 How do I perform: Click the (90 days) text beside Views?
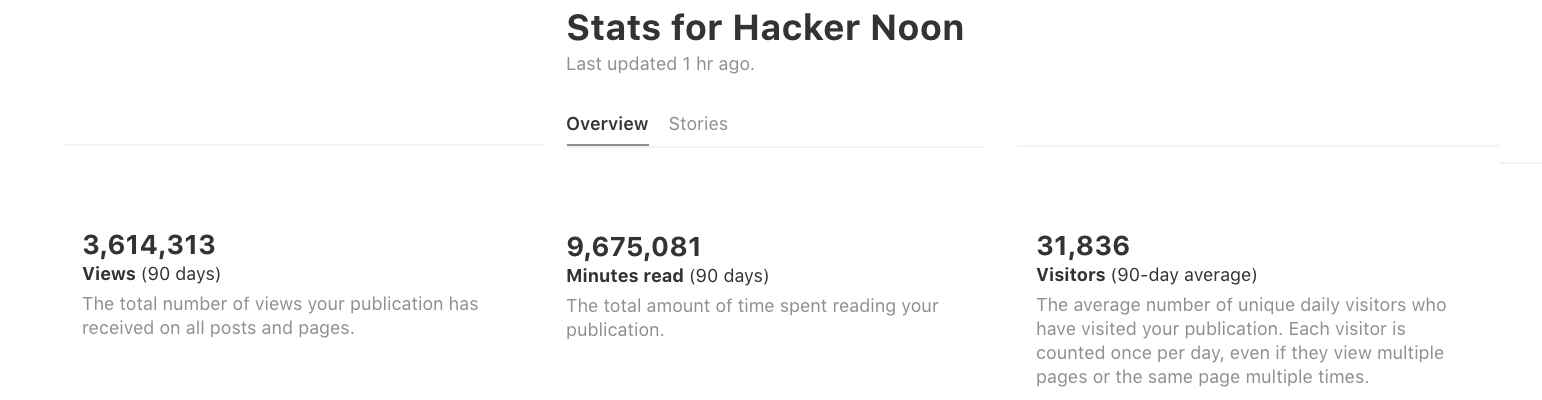(181, 274)
